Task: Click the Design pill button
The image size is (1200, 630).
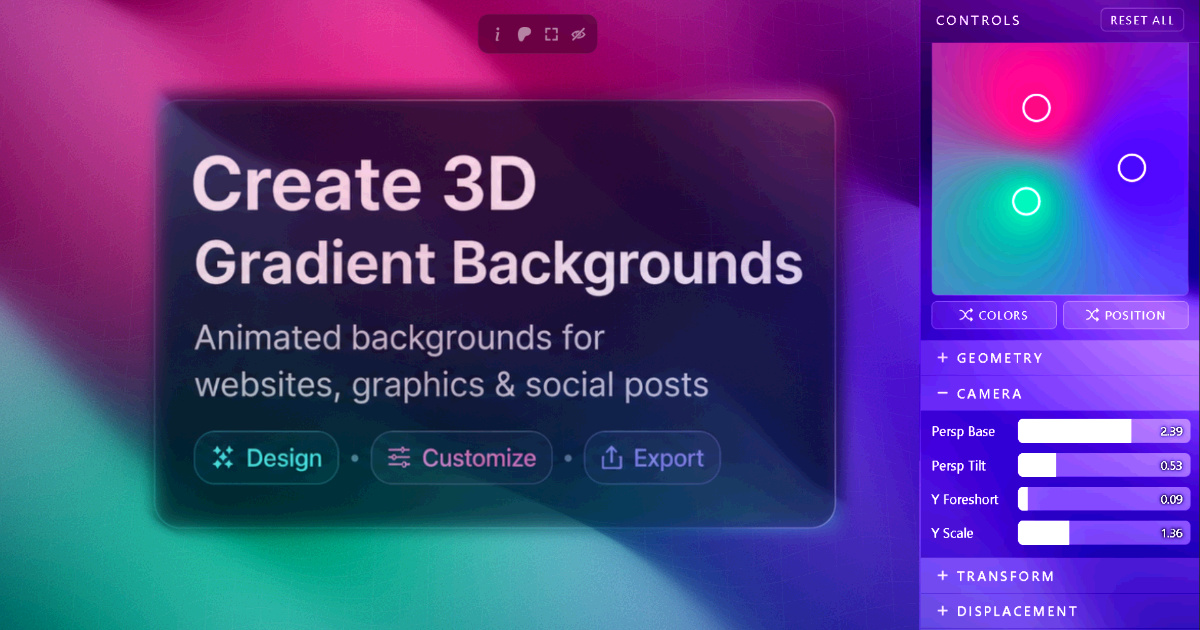Action: coord(266,458)
